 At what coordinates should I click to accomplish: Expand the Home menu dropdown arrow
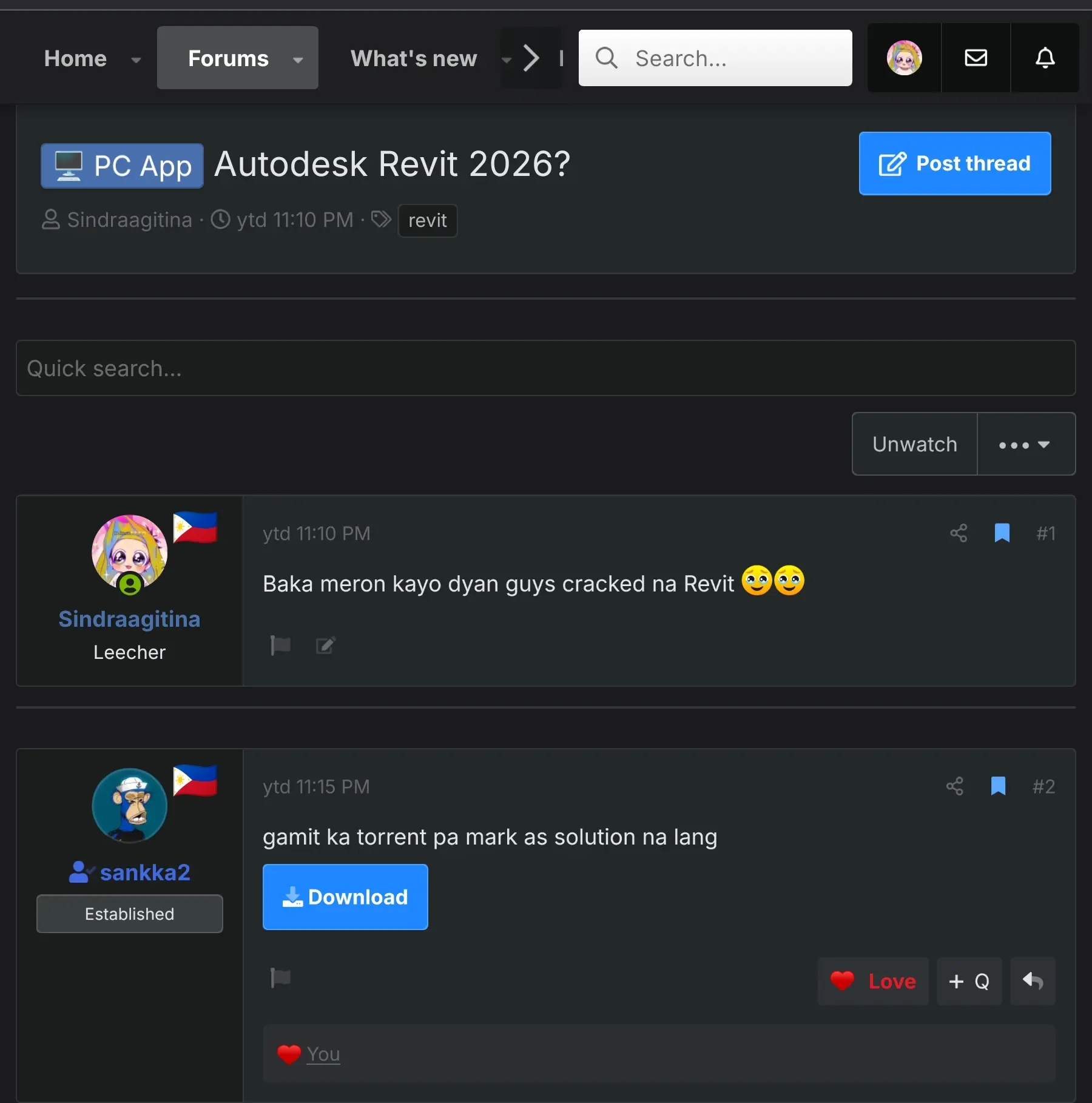pyautogui.click(x=136, y=59)
